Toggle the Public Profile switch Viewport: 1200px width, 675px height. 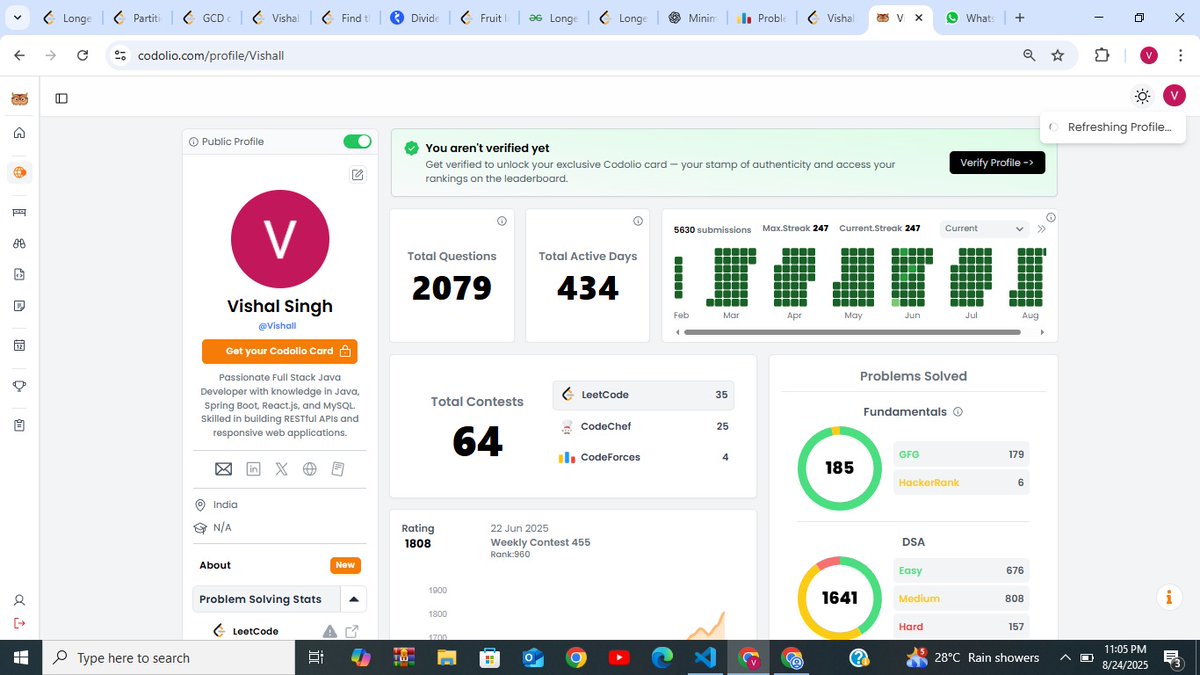(x=357, y=142)
